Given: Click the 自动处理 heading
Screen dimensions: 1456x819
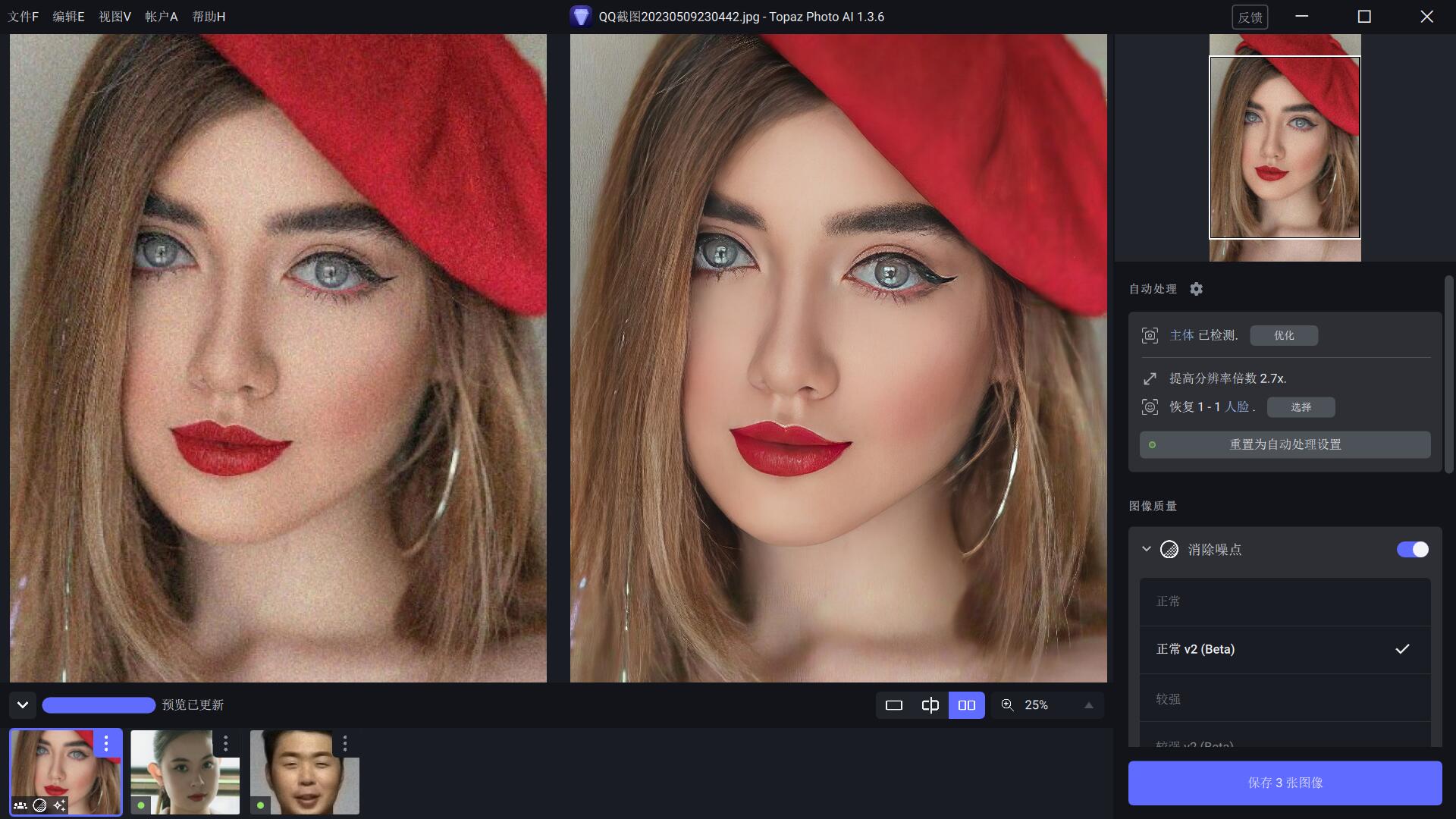Looking at the screenshot, I should pyautogui.click(x=1153, y=289).
